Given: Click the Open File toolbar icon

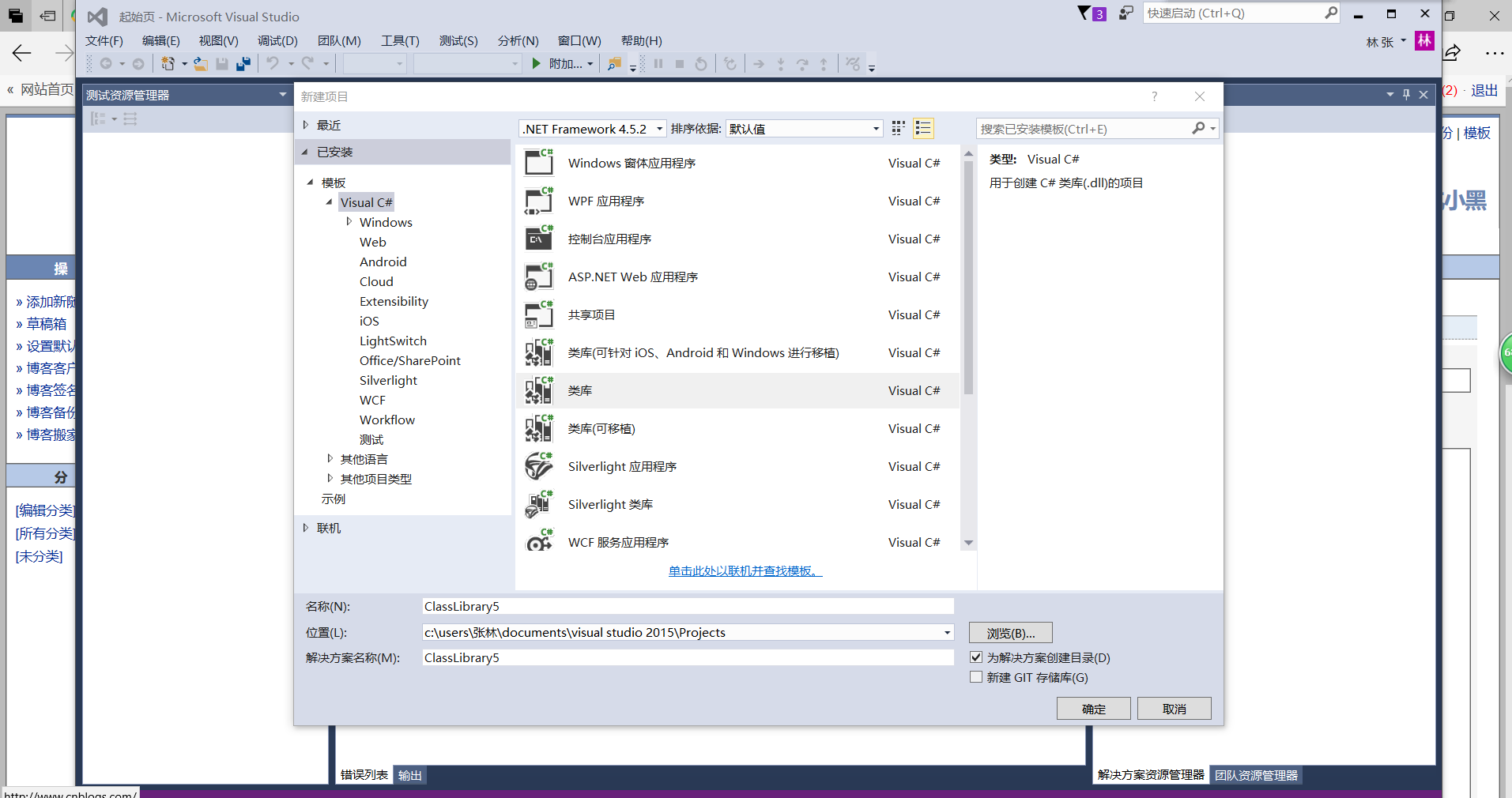Looking at the screenshot, I should pos(201,64).
